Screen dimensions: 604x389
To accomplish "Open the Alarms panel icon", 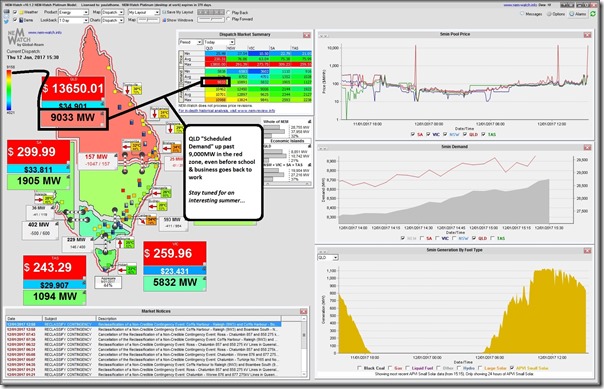I will [x=572, y=13].
